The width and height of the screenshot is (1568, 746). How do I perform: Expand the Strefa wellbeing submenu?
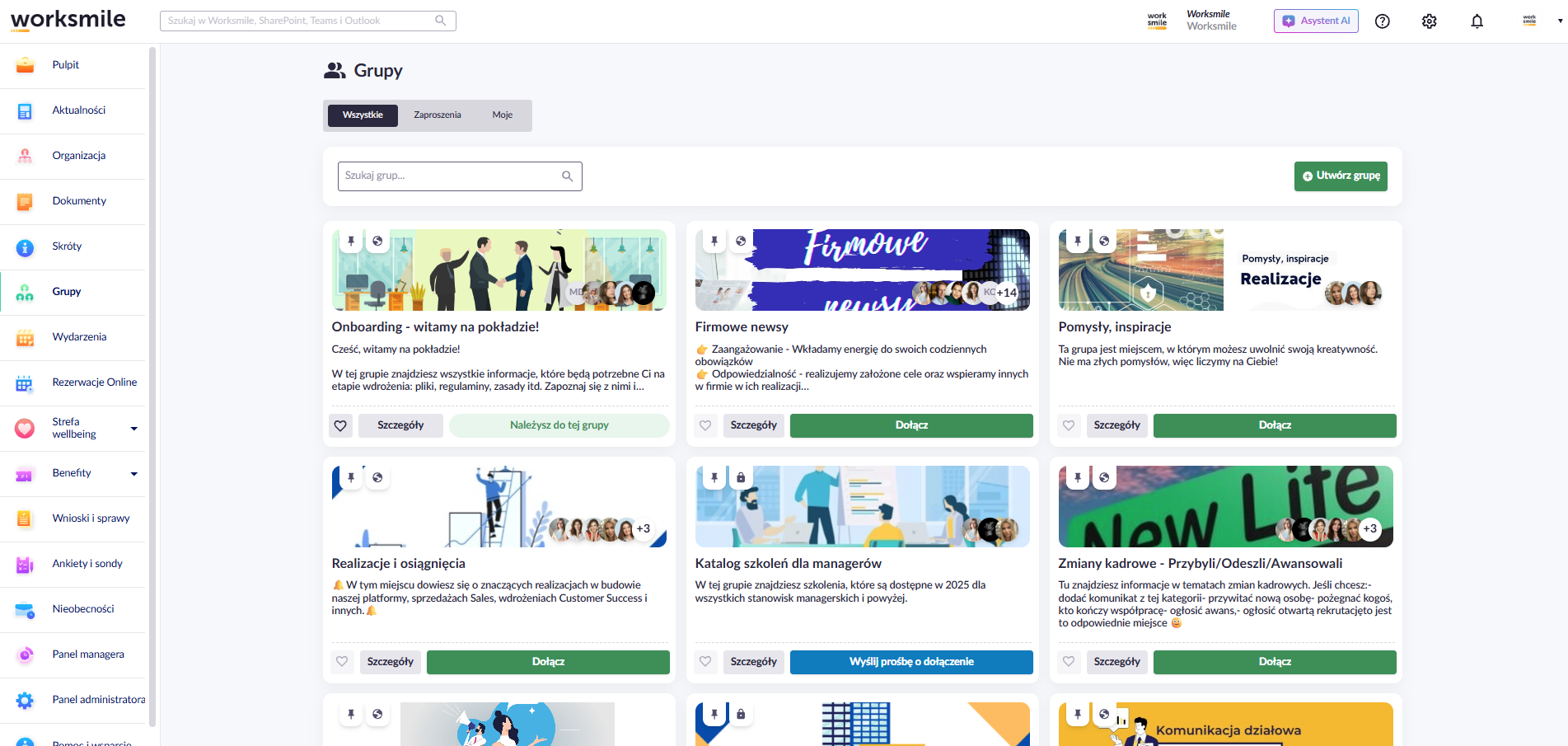click(x=133, y=429)
